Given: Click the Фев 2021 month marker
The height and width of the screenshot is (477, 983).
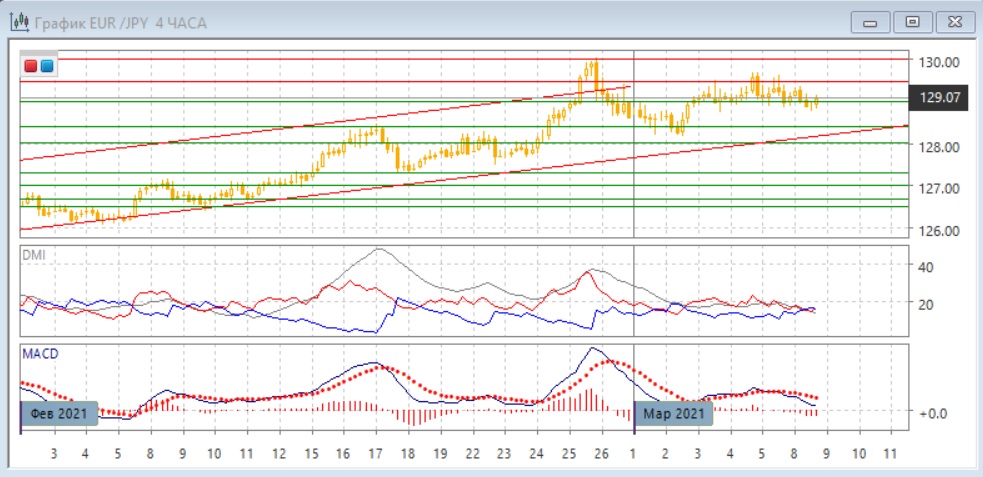Looking at the screenshot, I should [59, 413].
